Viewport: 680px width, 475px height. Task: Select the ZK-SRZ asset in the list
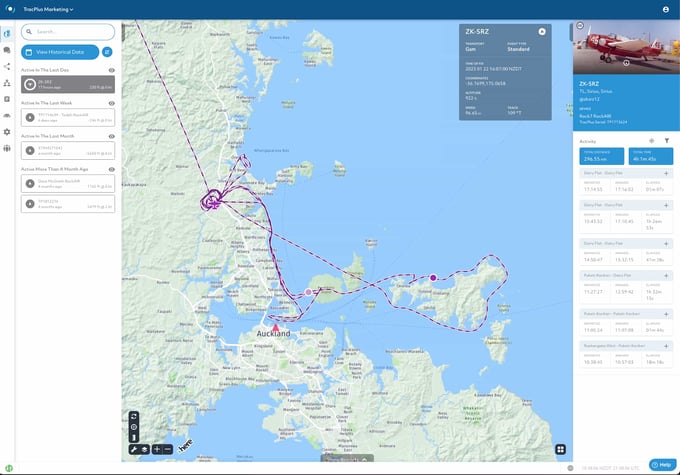click(68, 84)
